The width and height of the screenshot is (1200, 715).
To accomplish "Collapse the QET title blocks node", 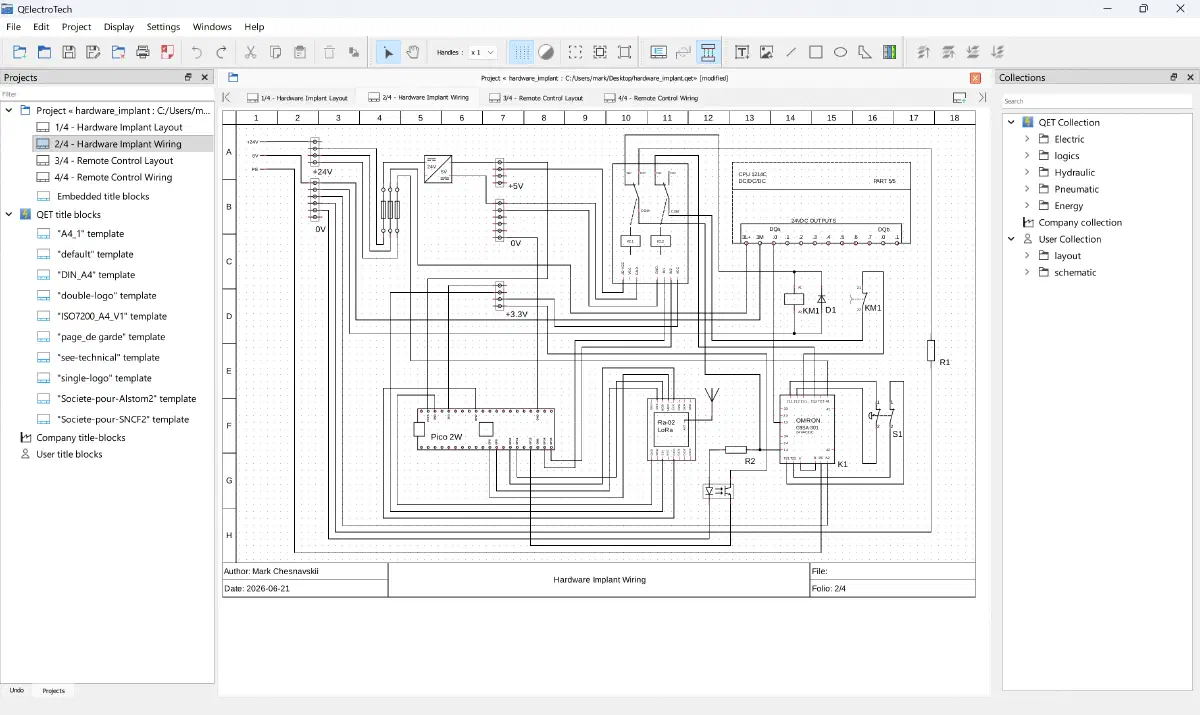I will [9, 214].
